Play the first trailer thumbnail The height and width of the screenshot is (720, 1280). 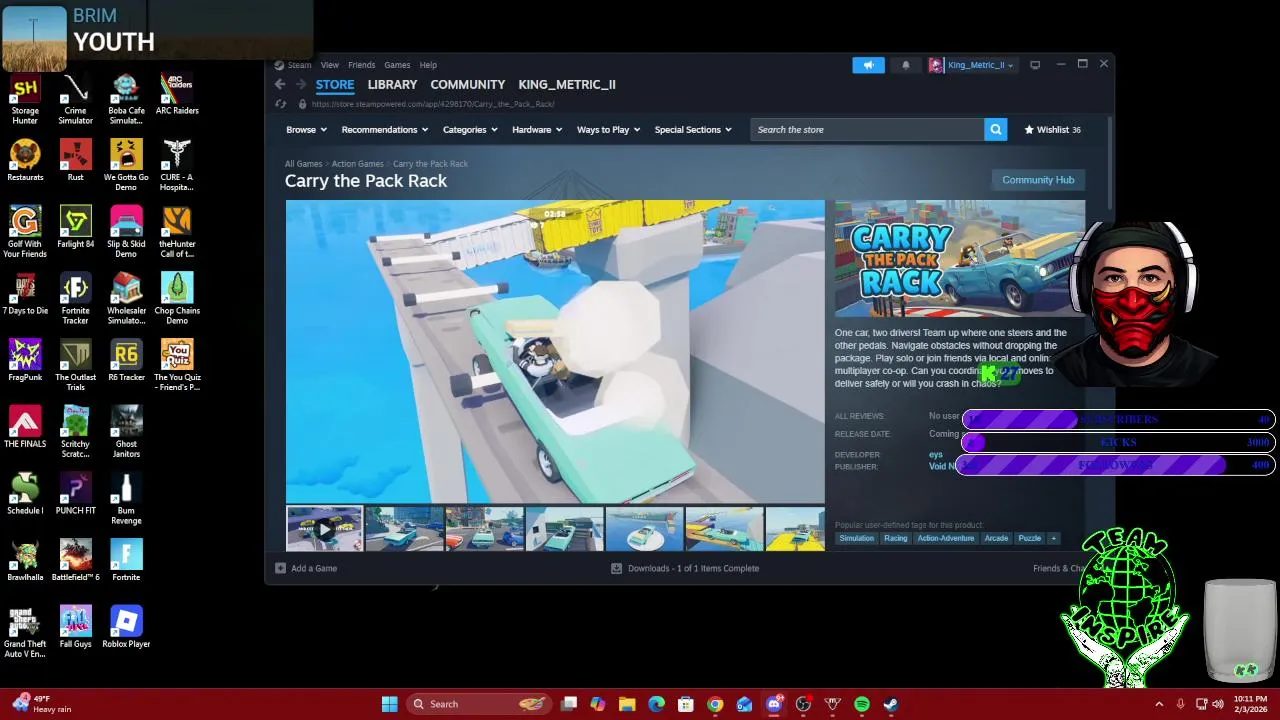pyautogui.click(x=324, y=529)
